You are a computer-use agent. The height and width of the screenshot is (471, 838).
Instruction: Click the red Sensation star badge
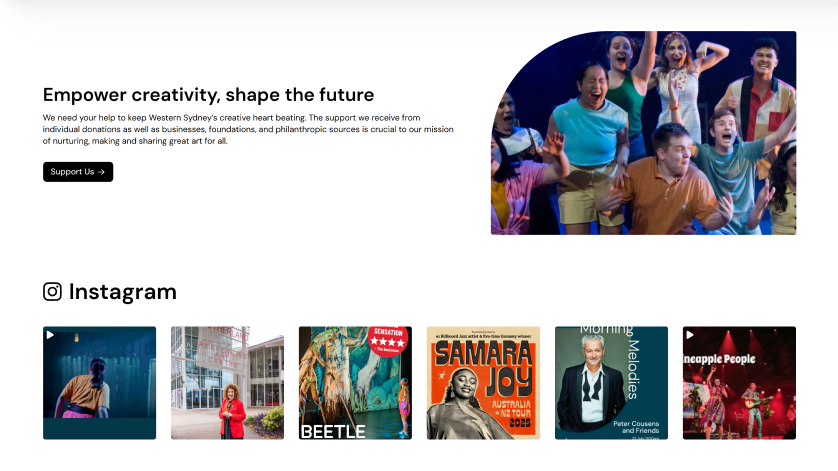click(x=389, y=340)
